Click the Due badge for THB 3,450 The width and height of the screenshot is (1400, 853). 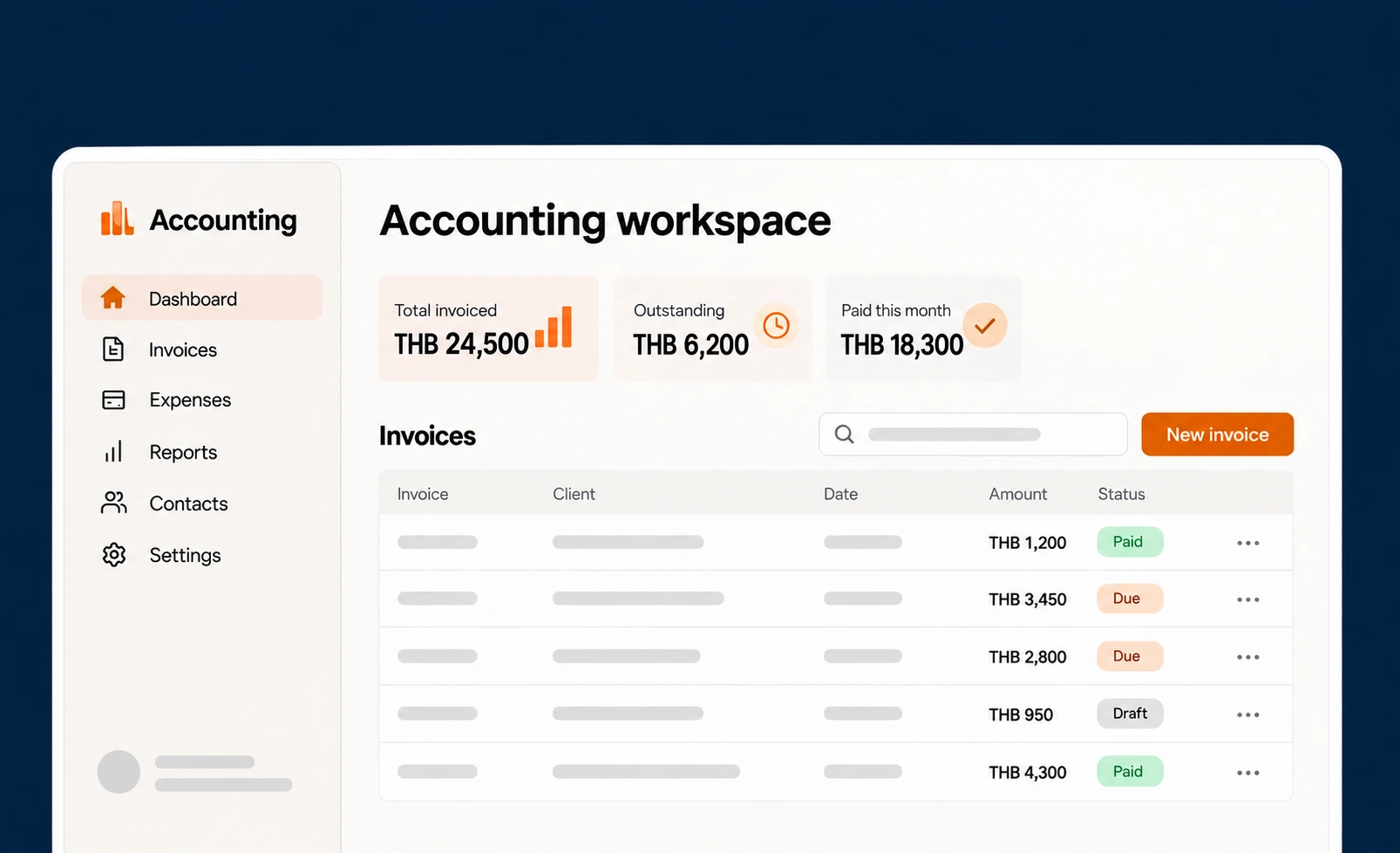point(1130,599)
